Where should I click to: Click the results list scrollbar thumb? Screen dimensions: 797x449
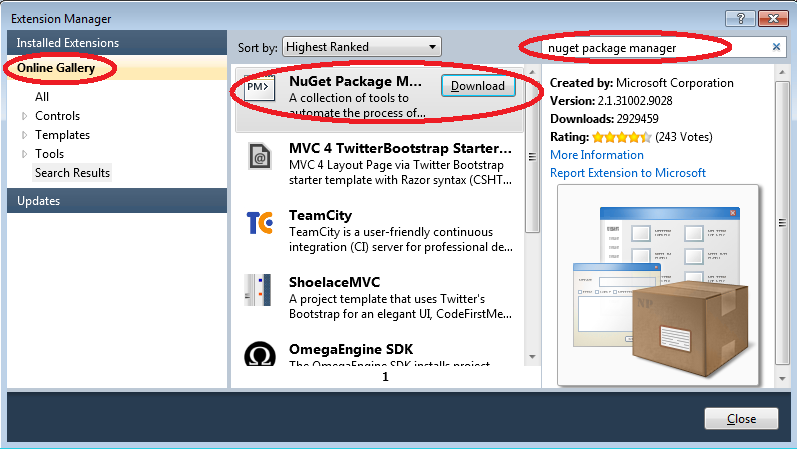(532, 156)
